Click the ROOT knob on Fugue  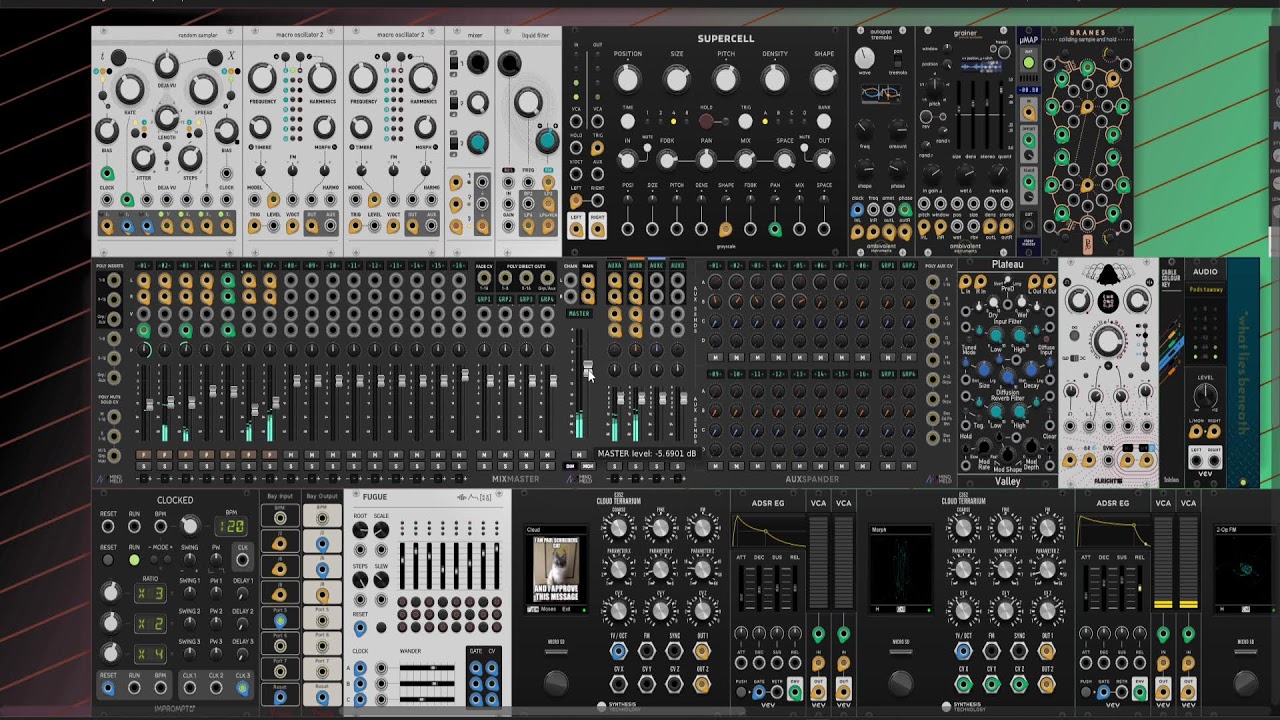coord(360,530)
